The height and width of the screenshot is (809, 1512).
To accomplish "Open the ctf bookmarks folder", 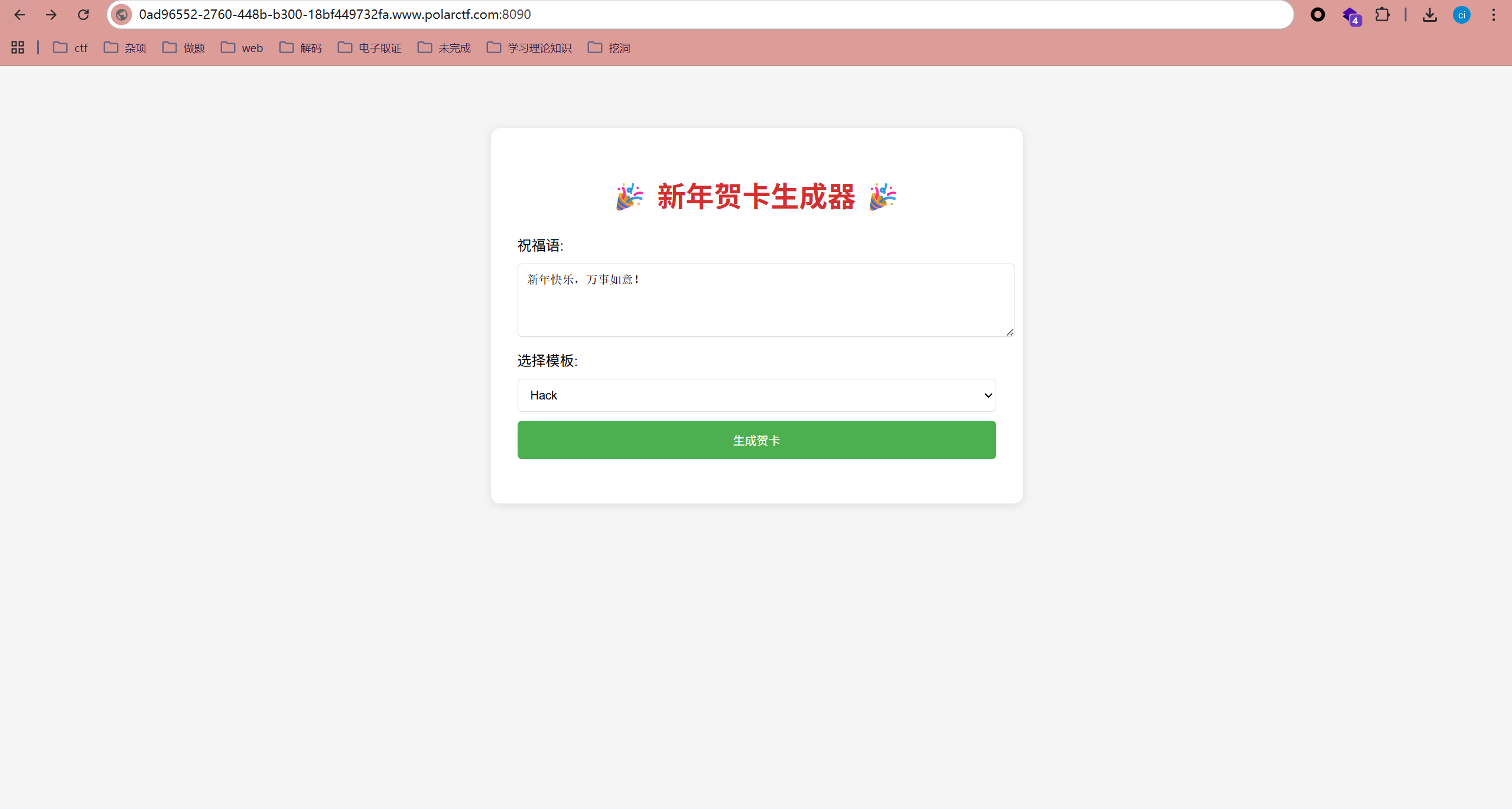I will click(x=70, y=48).
